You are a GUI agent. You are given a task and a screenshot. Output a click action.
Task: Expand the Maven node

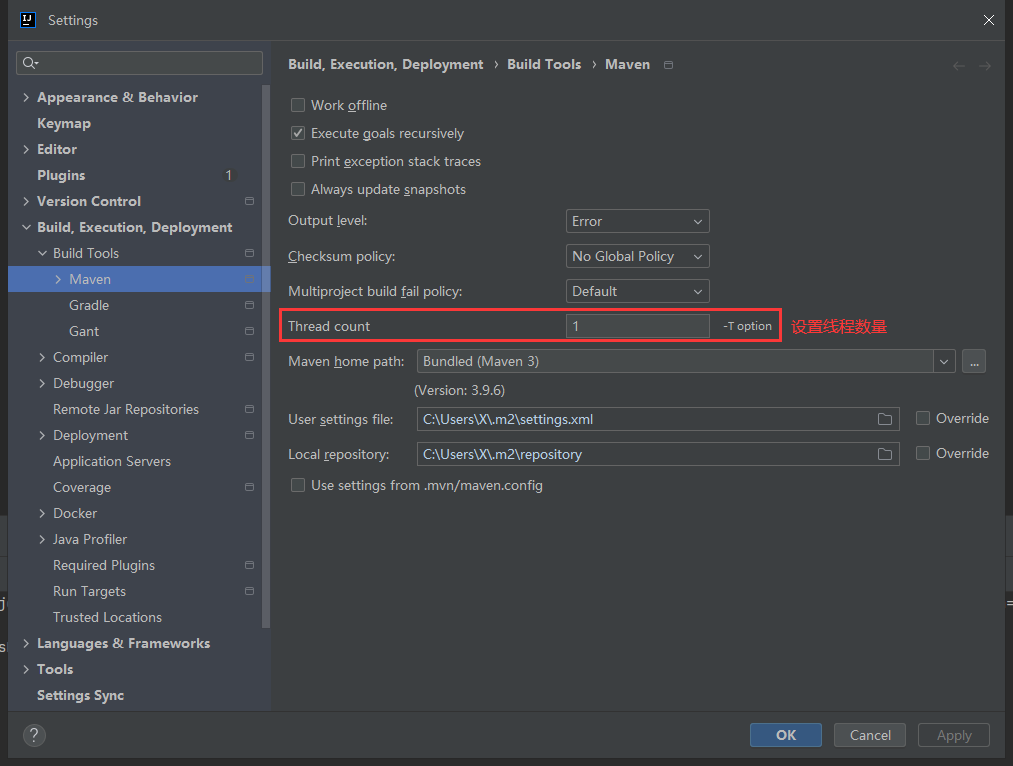pos(58,279)
